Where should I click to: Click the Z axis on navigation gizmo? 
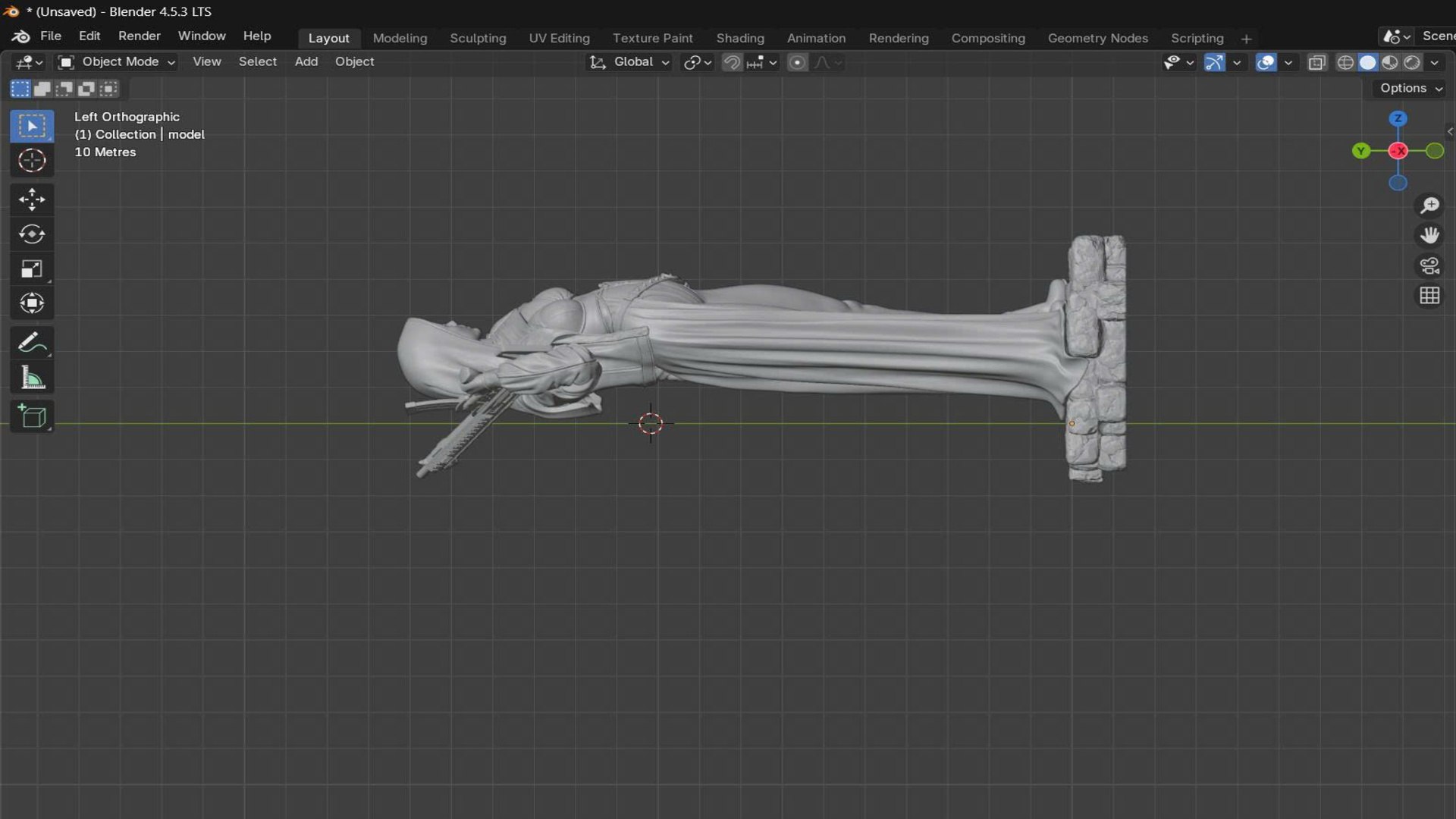tap(1398, 119)
